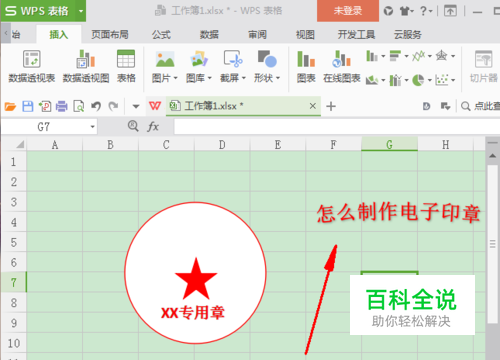Insert a PivotChart (数据透视图)
The width and height of the screenshot is (500, 360).
86,66
